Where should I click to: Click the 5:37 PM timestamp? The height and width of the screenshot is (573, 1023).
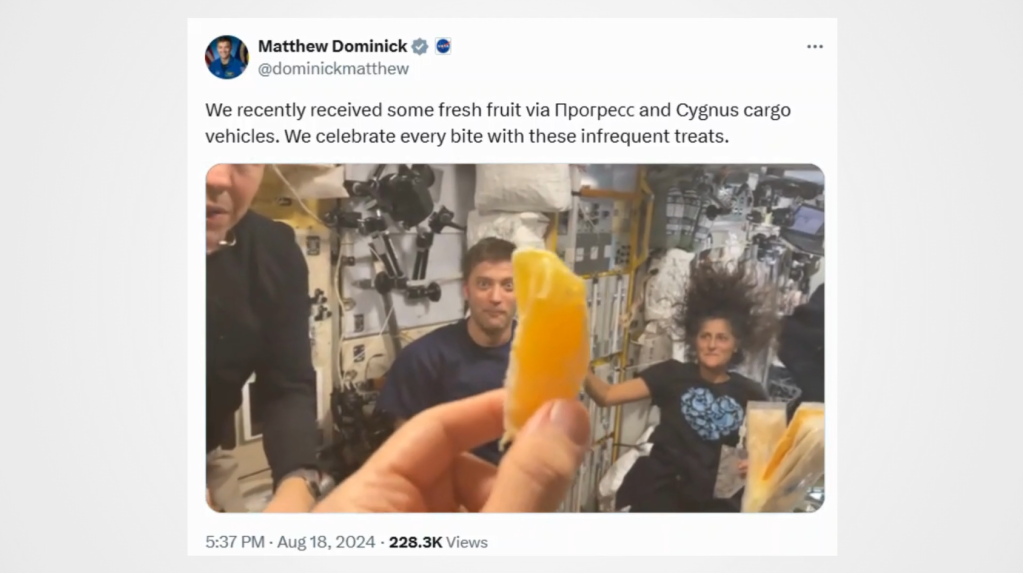point(235,542)
